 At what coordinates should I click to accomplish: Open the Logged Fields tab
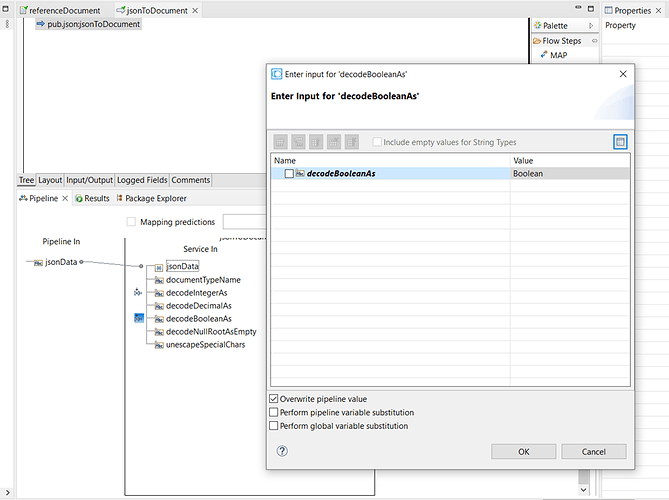click(142, 180)
